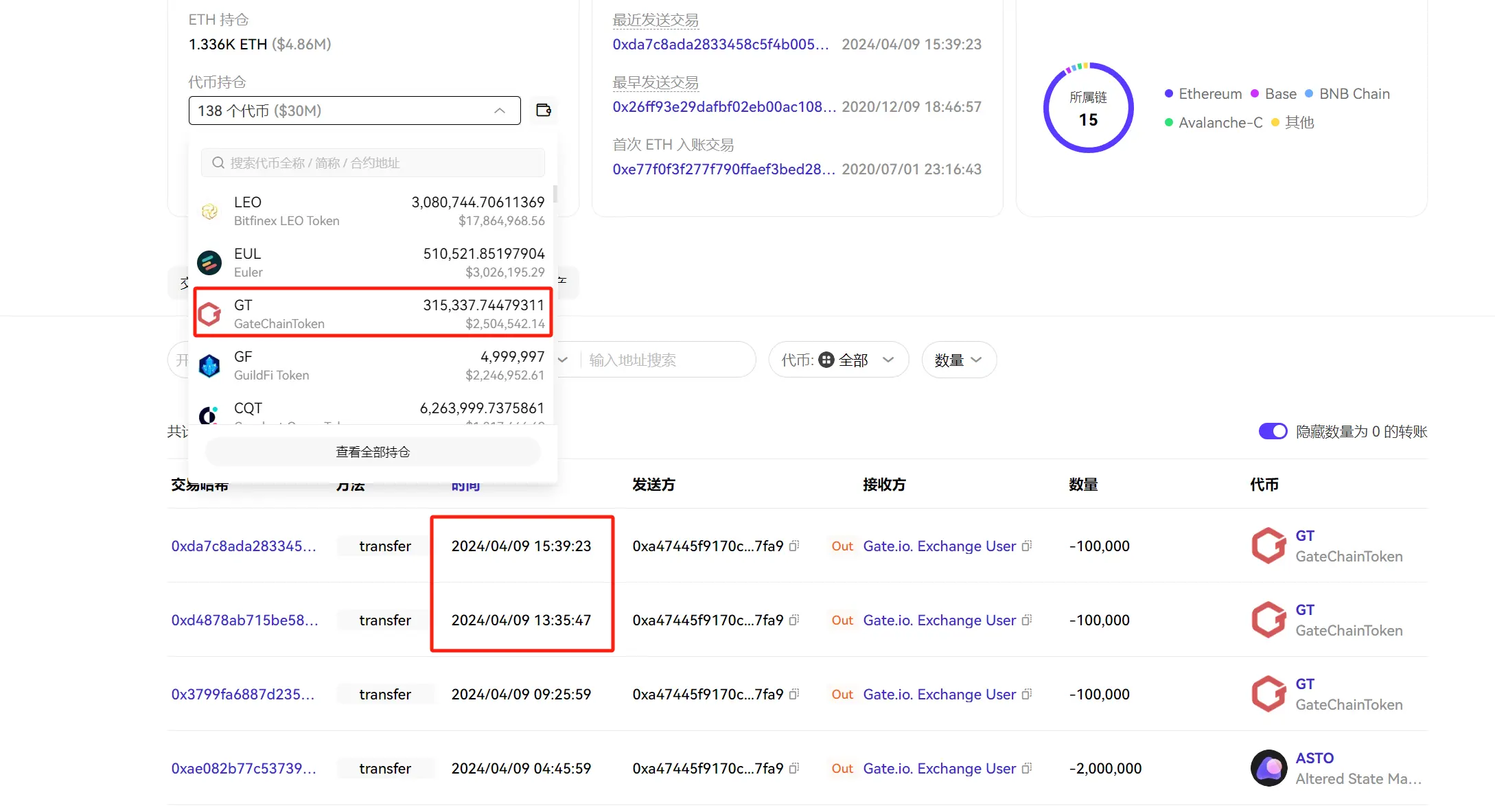Open transaction hash 0x3799fa6887d235
The width and height of the screenshot is (1495, 812).
(243, 694)
